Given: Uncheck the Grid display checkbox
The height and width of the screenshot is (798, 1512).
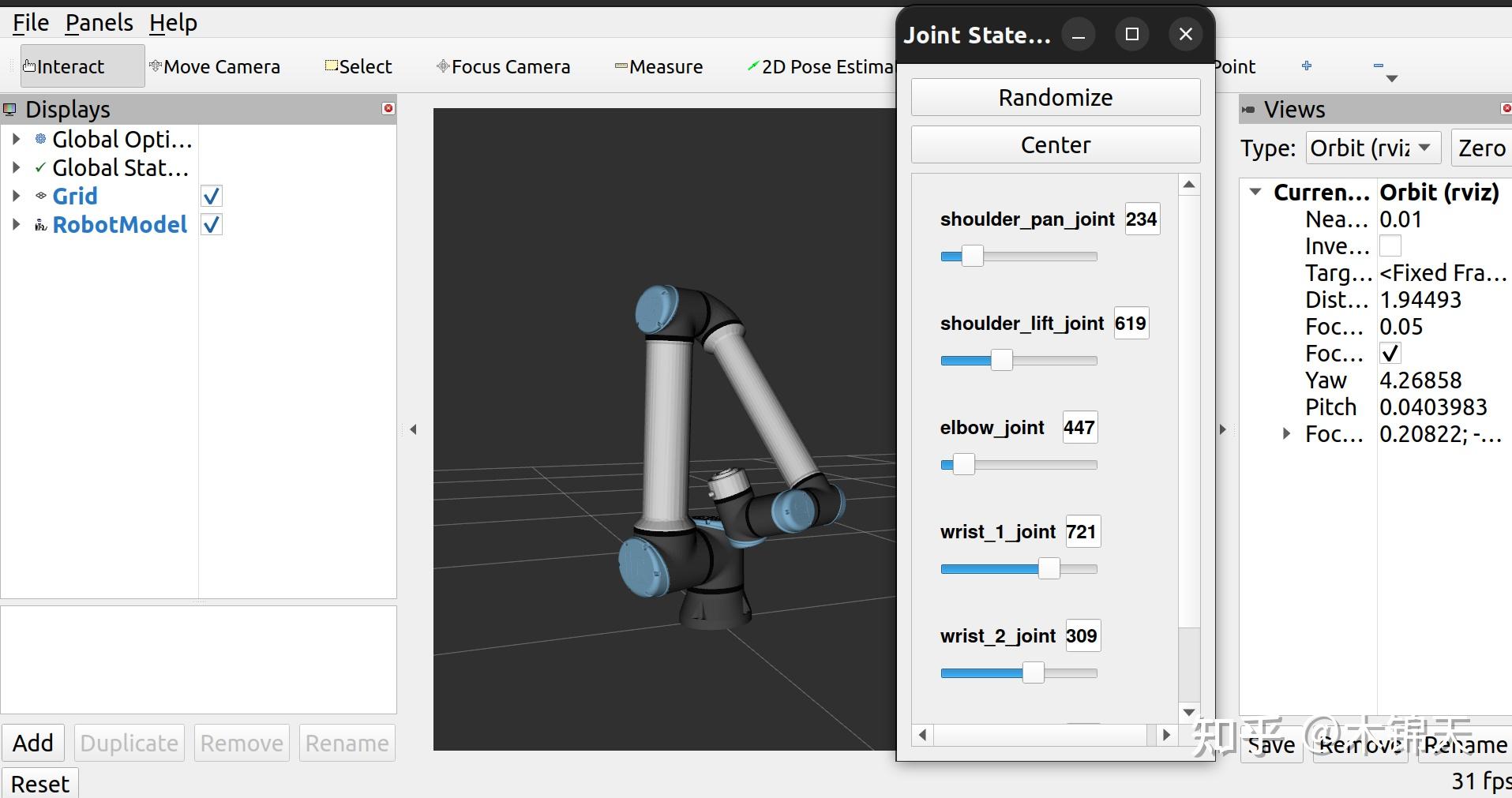Looking at the screenshot, I should [x=210, y=195].
